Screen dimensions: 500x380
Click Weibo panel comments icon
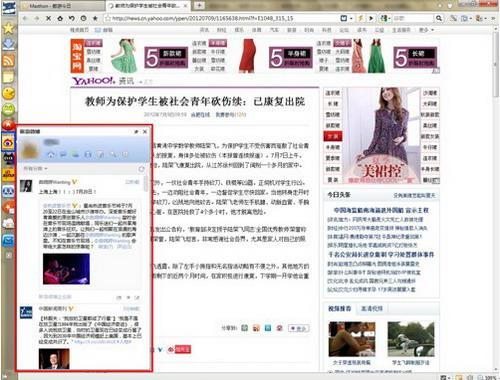tap(63, 155)
